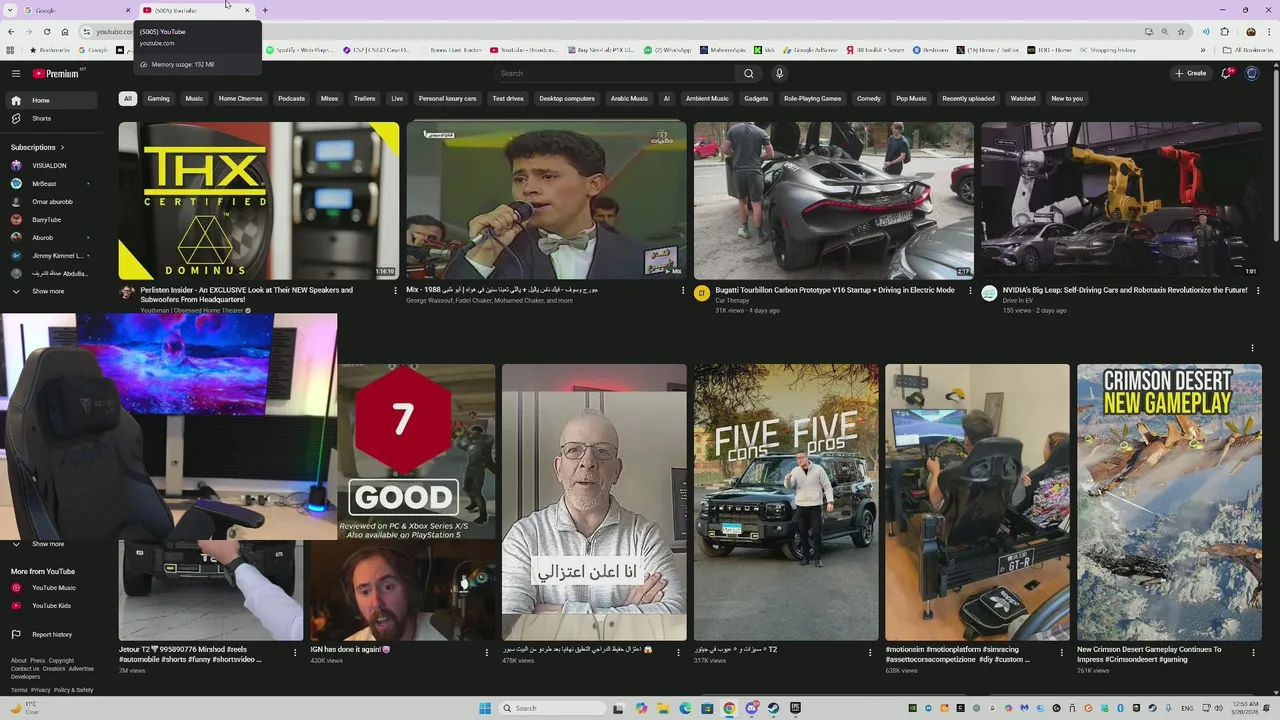The image size is (1280, 720).
Task: Play the Crimson Desert New Gameplay short
Action: [x=1169, y=502]
